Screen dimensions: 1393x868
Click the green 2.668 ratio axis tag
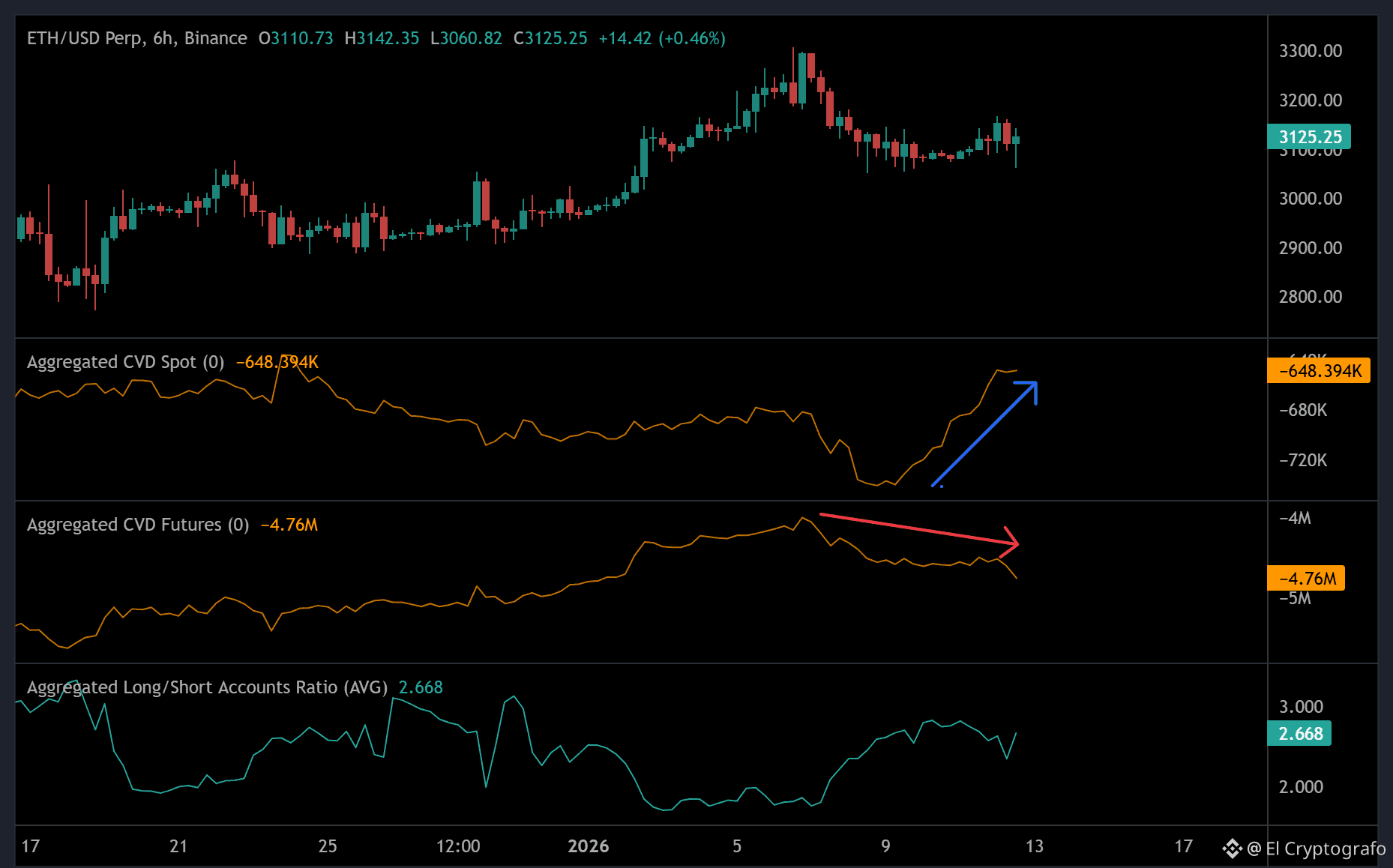(1299, 734)
